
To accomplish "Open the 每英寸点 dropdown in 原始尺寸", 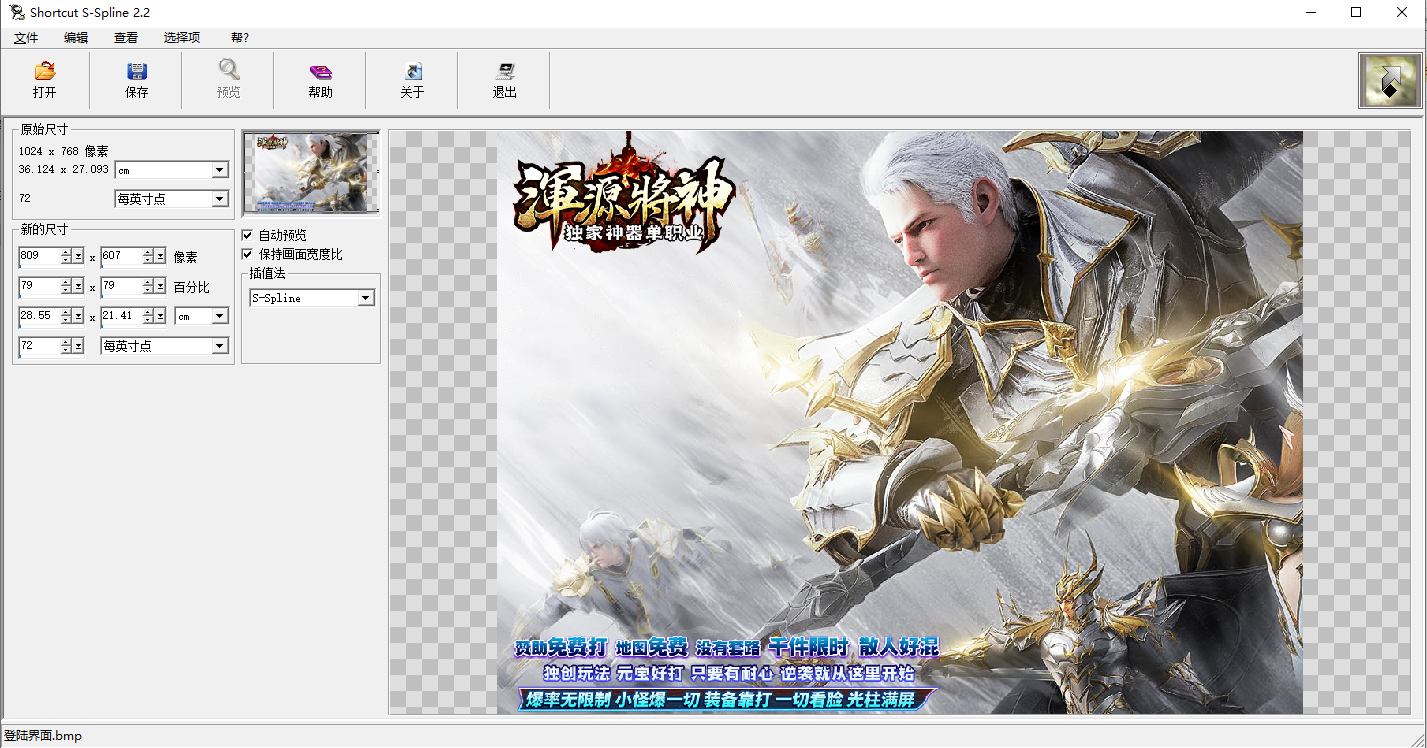I will coord(220,199).
